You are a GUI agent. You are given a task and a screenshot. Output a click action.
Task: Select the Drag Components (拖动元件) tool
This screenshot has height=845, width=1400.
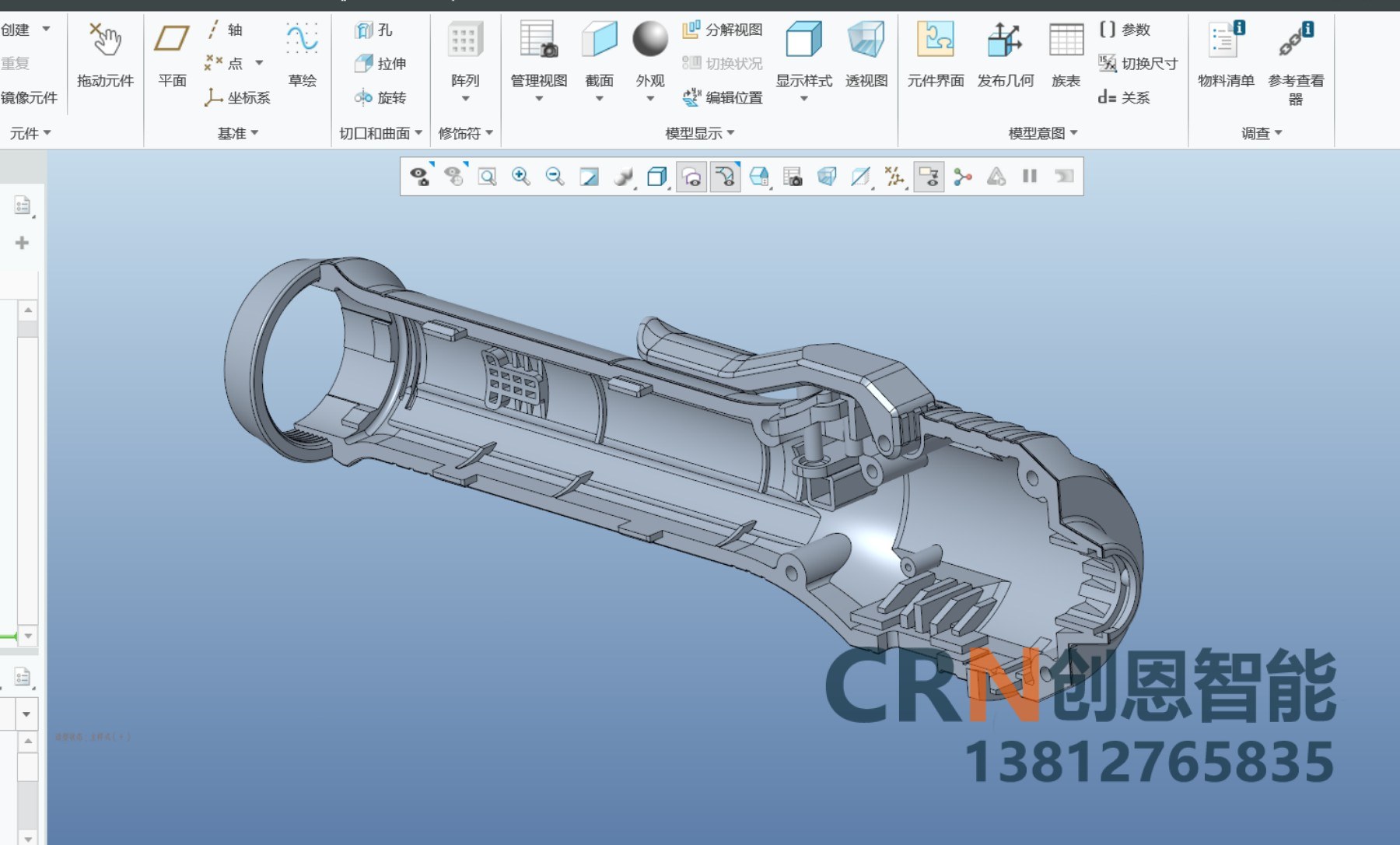(106, 54)
